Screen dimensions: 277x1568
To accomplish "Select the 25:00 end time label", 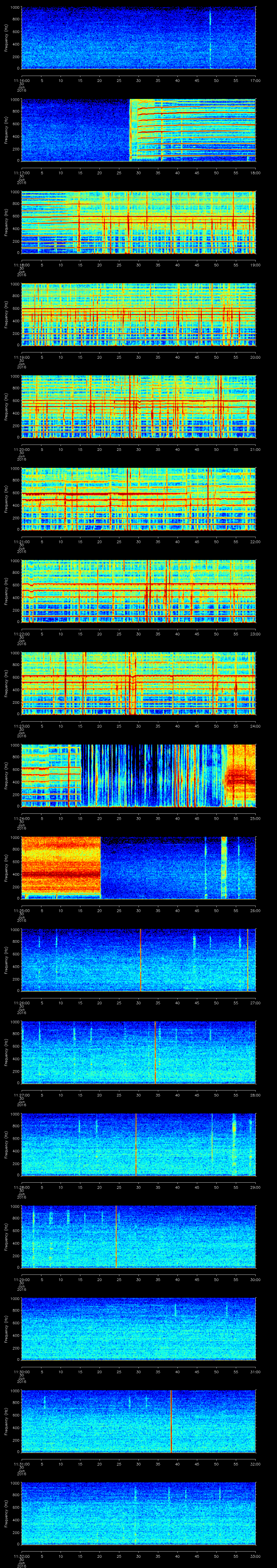I will click(x=255, y=818).
